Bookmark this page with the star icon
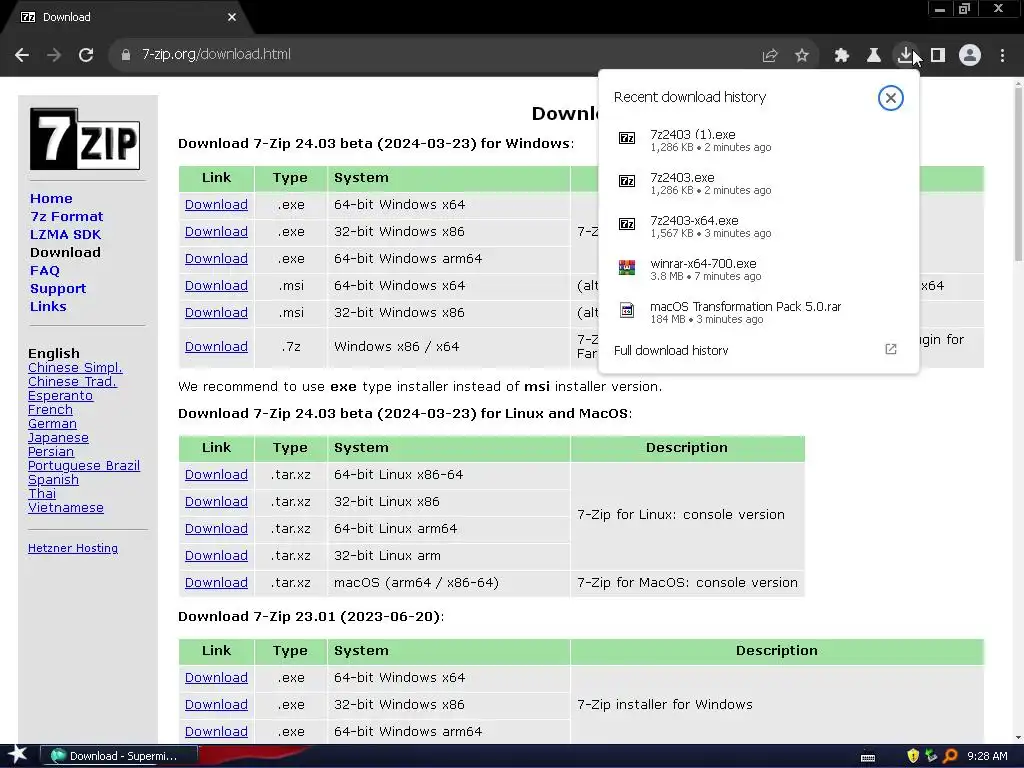 click(x=802, y=56)
